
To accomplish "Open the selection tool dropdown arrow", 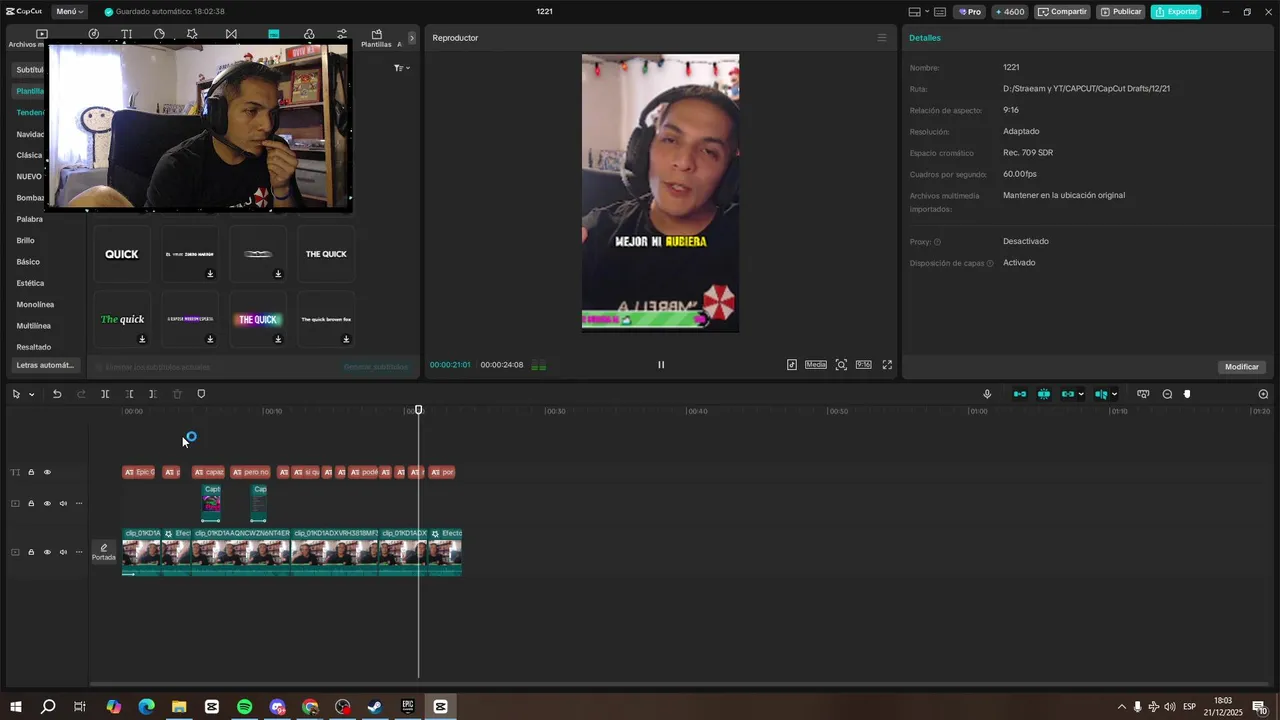I will [31, 394].
